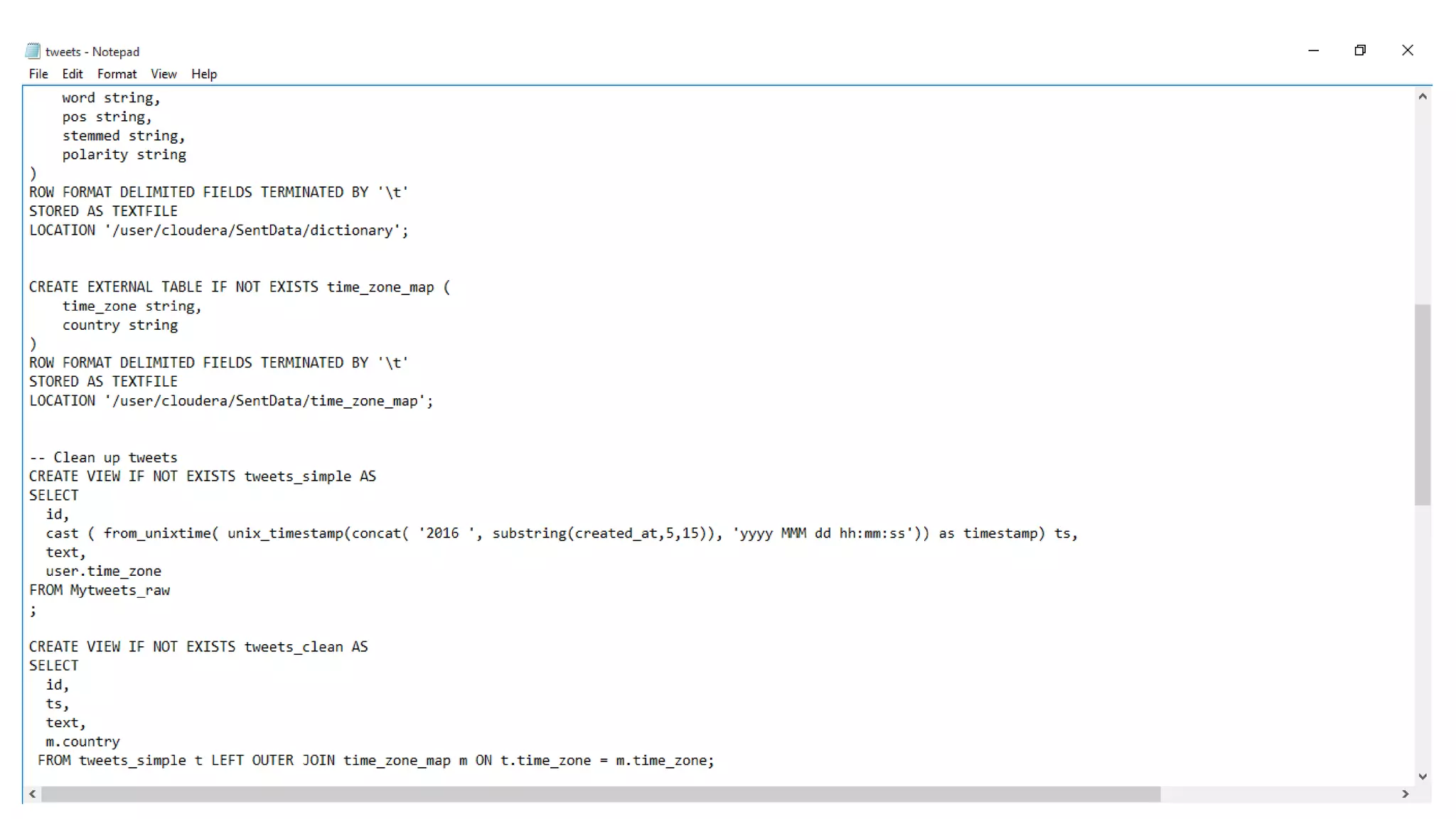Click the Notepad app icon in title bar
The height and width of the screenshot is (819, 1456).
tap(33, 51)
